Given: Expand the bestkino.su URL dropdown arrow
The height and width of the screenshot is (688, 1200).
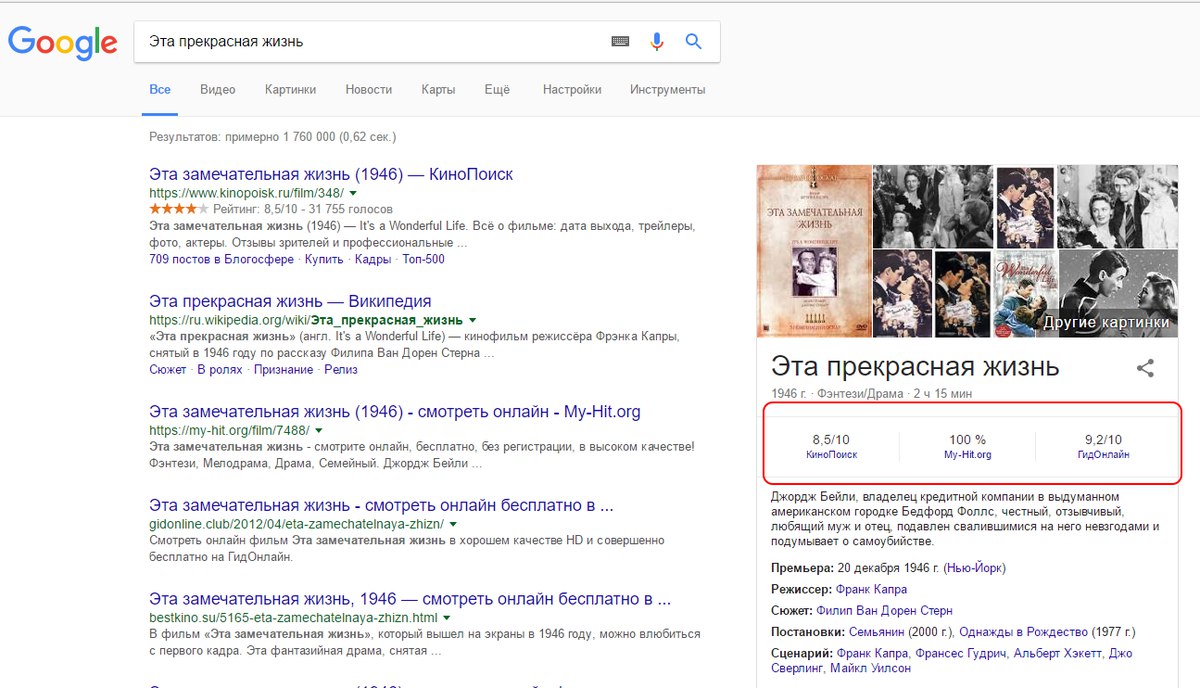Looking at the screenshot, I should pyautogui.click(x=448, y=617).
